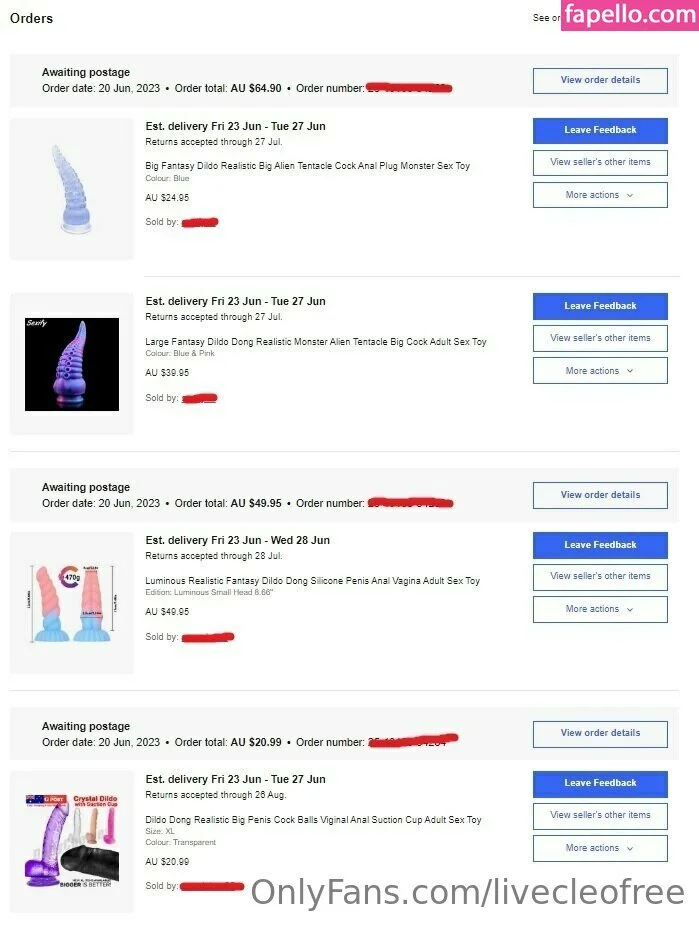Expand More actions for the Luminous item
The width and height of the screenshot is (699, 925).
click(600, 609)
